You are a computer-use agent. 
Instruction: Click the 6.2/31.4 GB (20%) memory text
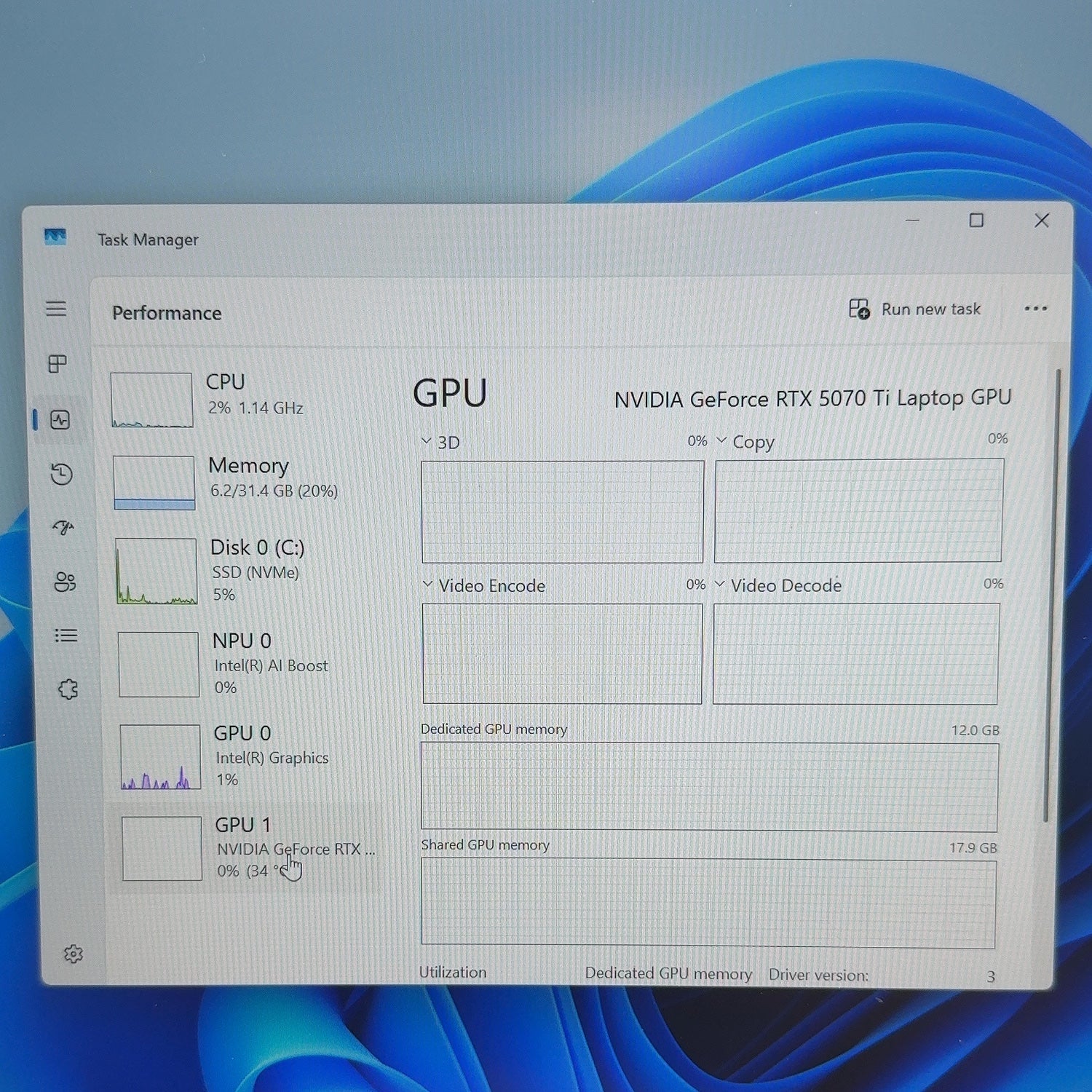[x=274, y=491]
